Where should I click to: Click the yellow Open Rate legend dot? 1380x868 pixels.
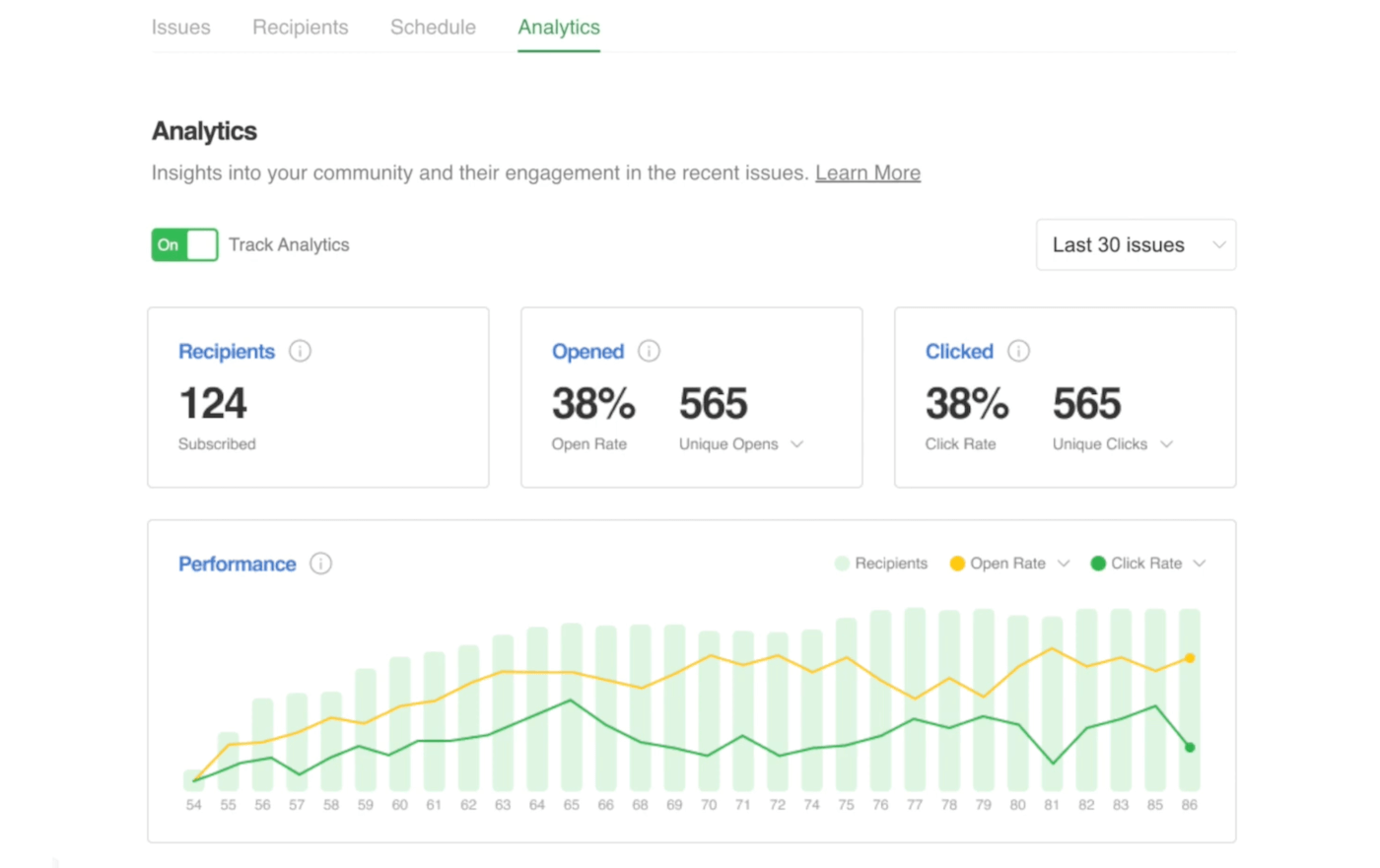956,564
